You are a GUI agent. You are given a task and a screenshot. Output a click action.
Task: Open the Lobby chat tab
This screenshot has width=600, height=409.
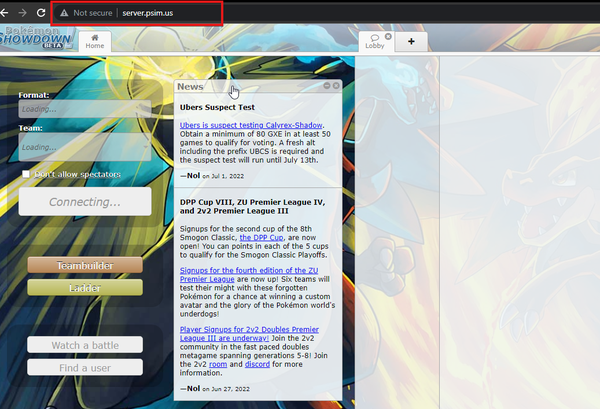click(x=375, y=41)
